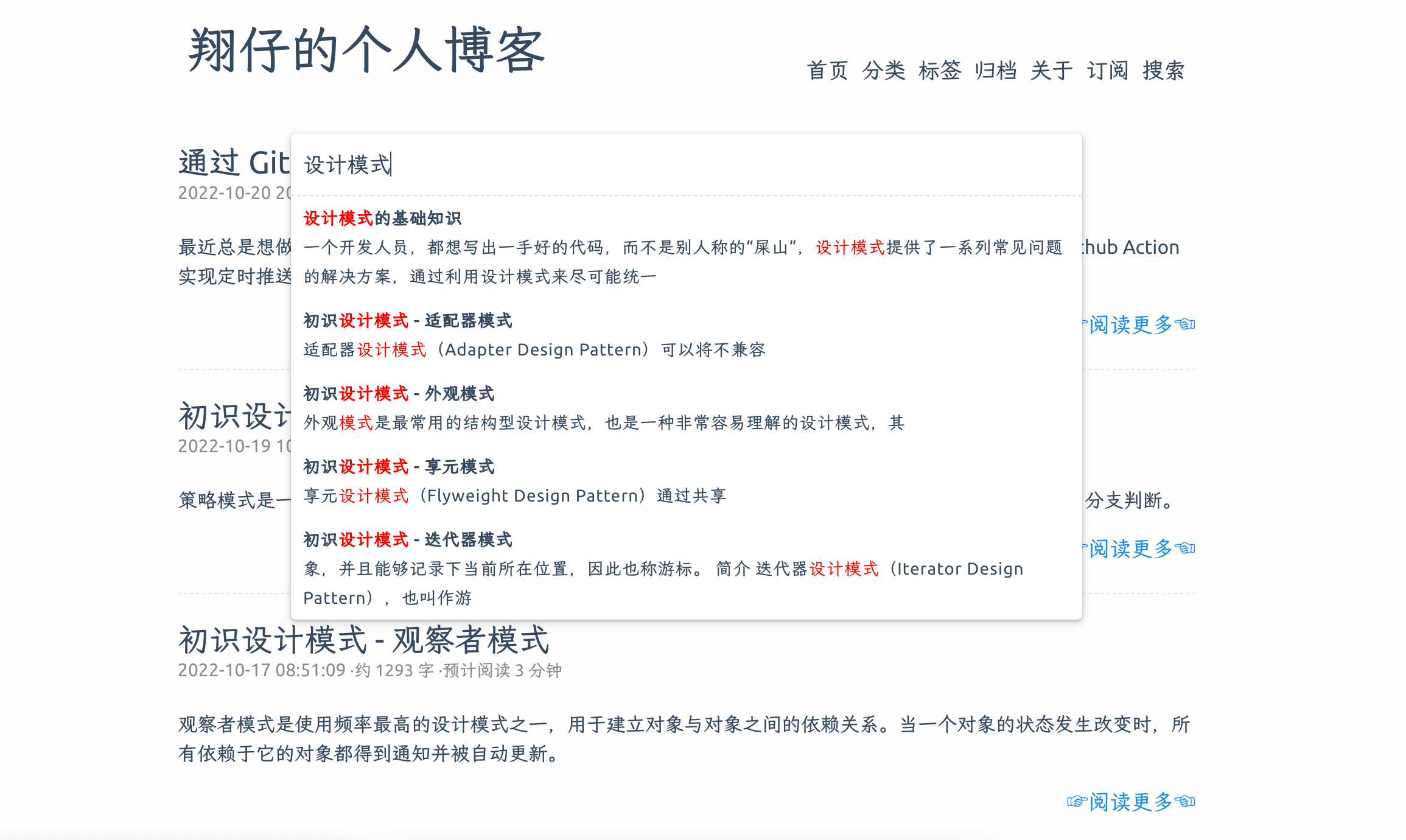Open the 关于 navigation item
The image size is (1406, 840).
(1051, 71)
